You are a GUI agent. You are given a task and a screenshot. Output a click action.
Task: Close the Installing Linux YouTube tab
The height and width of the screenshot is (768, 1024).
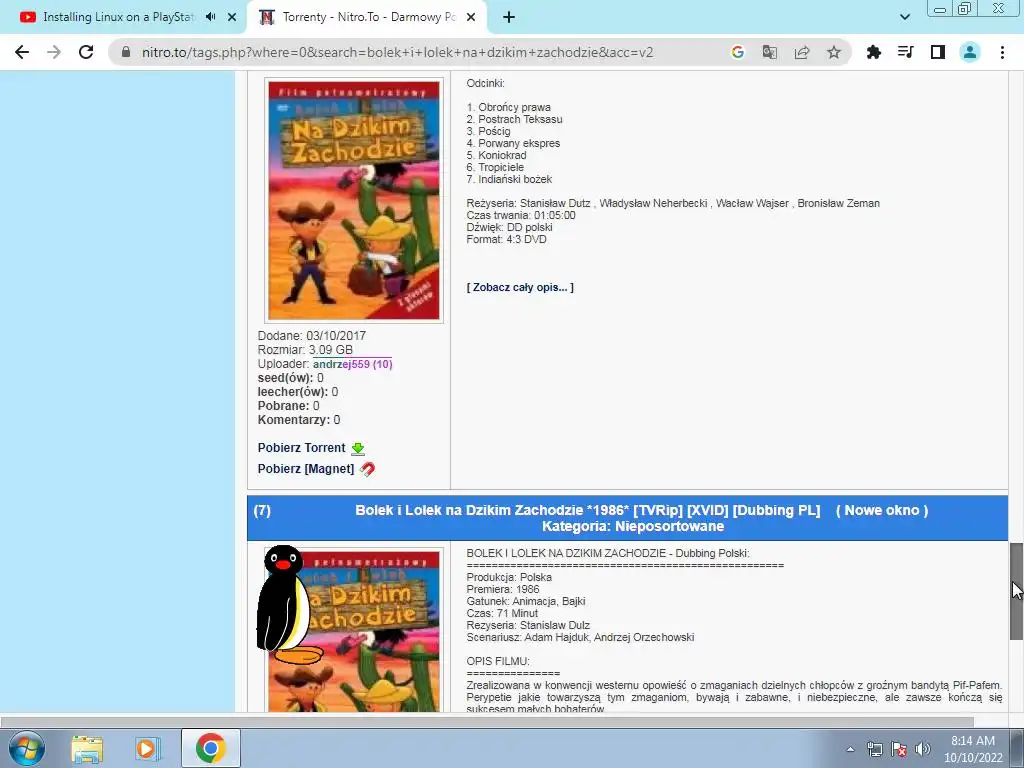point(232,17)
